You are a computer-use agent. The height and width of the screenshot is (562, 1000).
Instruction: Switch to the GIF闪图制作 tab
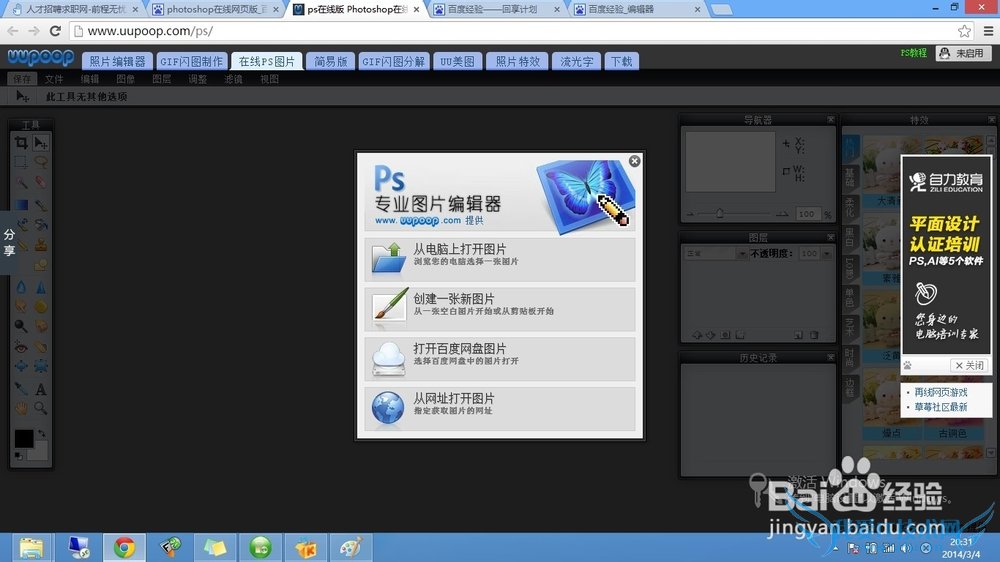click(192, 61)
